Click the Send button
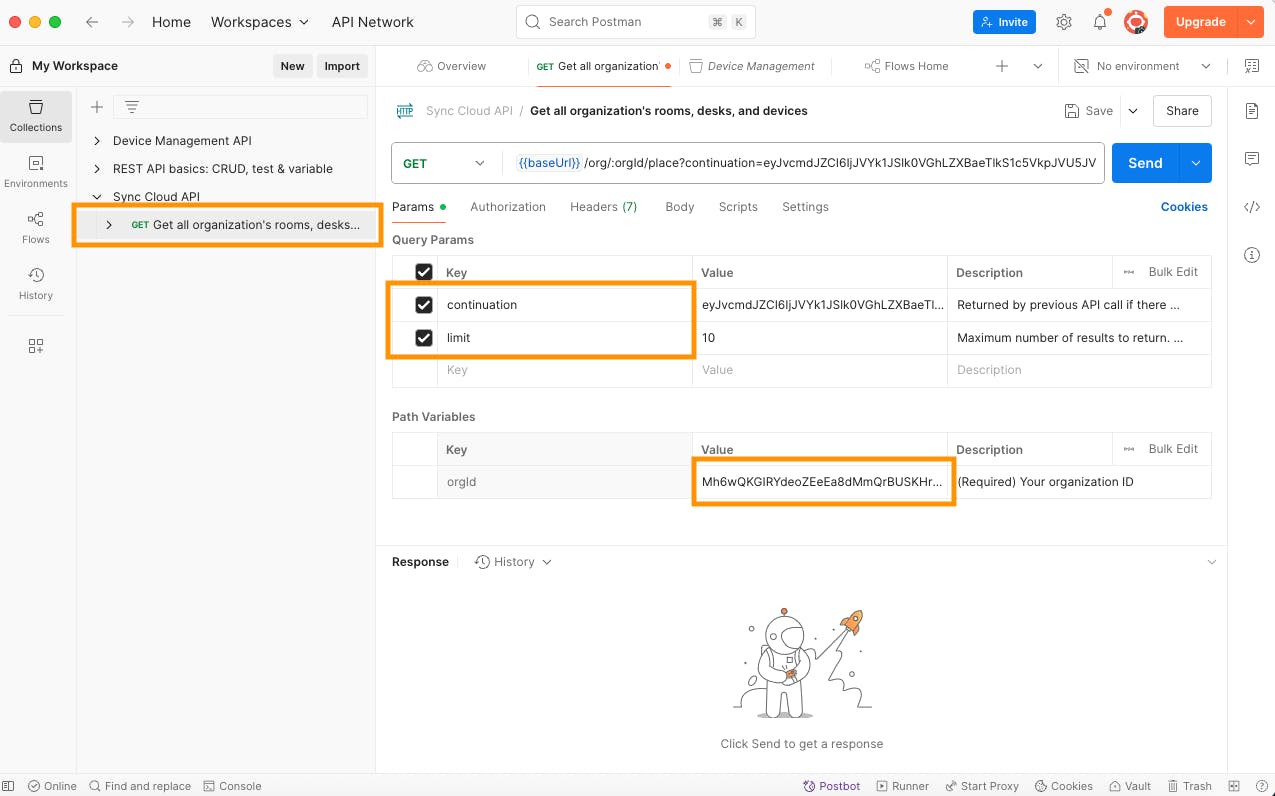 [1146, 163]
